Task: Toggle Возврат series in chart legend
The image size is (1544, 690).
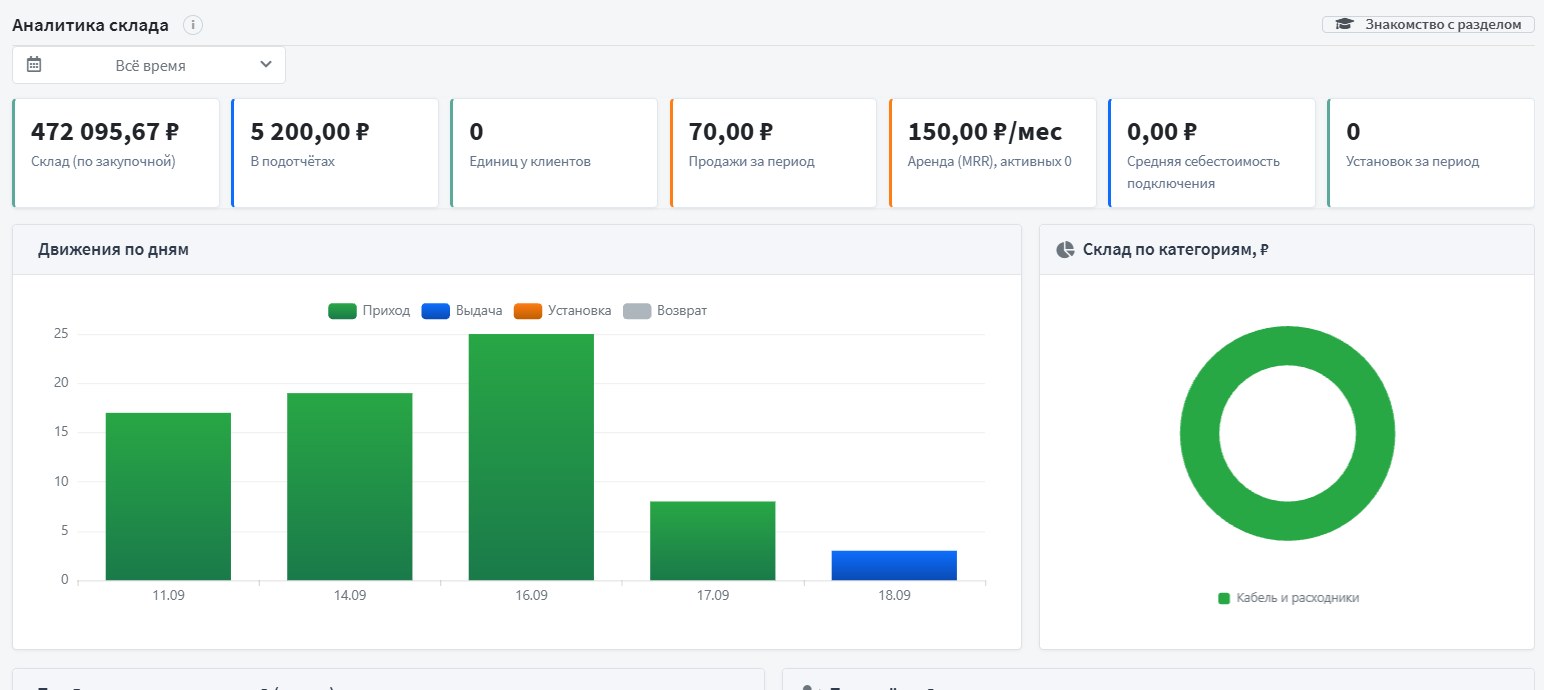Action: [665, 311]
